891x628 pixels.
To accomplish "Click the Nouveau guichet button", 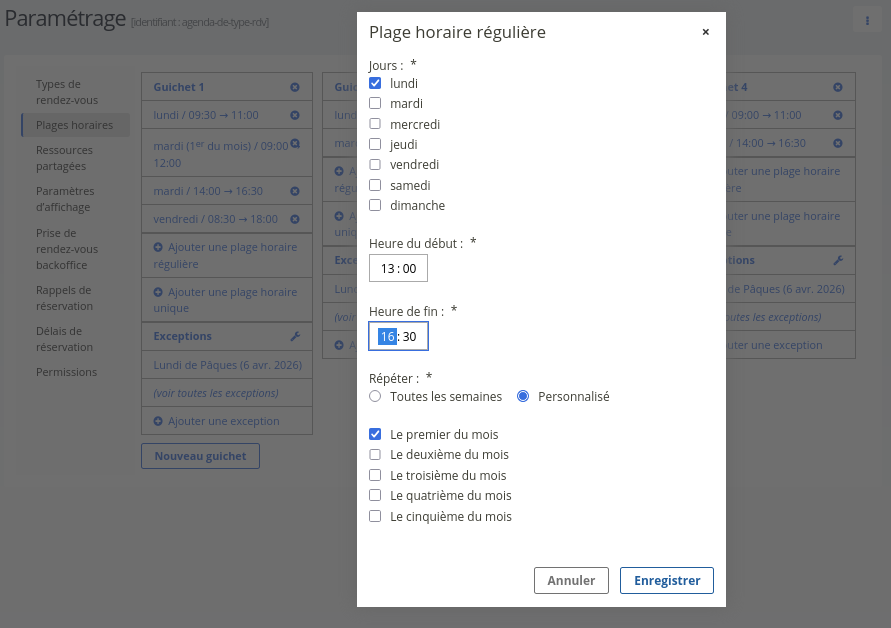I will (200, 456).
